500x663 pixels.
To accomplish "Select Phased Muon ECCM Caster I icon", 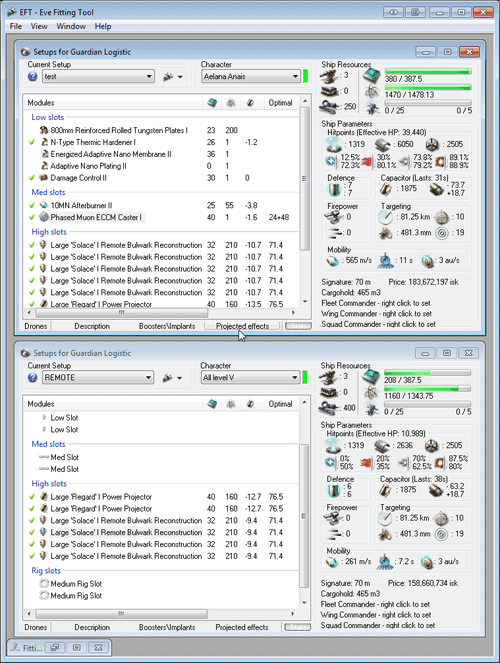I will pyautogui.click(x=44, y=217).
